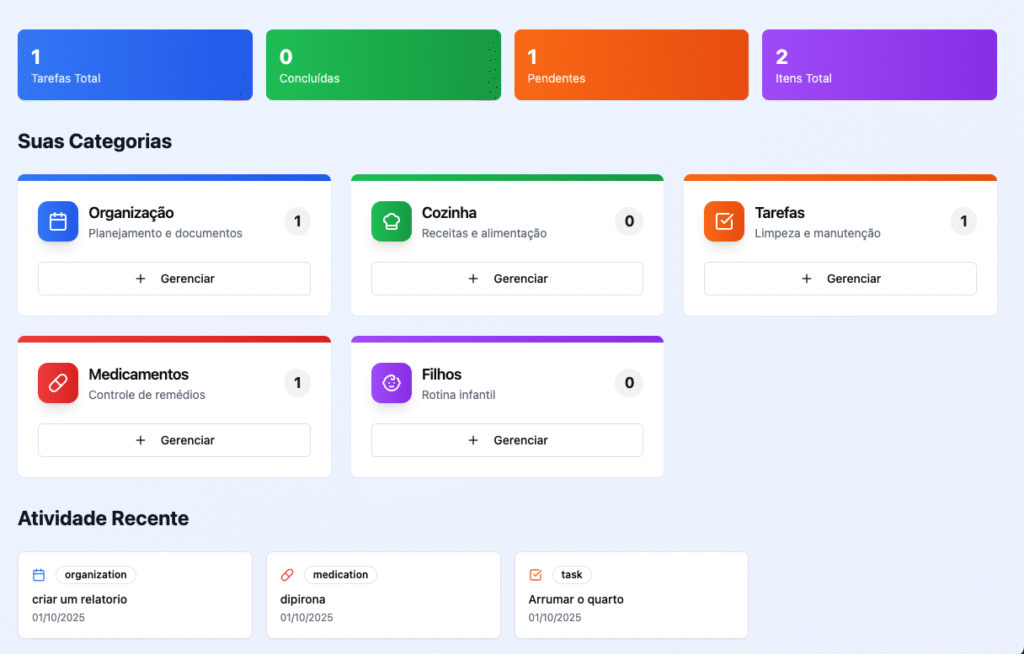Click the blue Organização calendar icon
This screenshot has height=654, width=1024.
58,222
